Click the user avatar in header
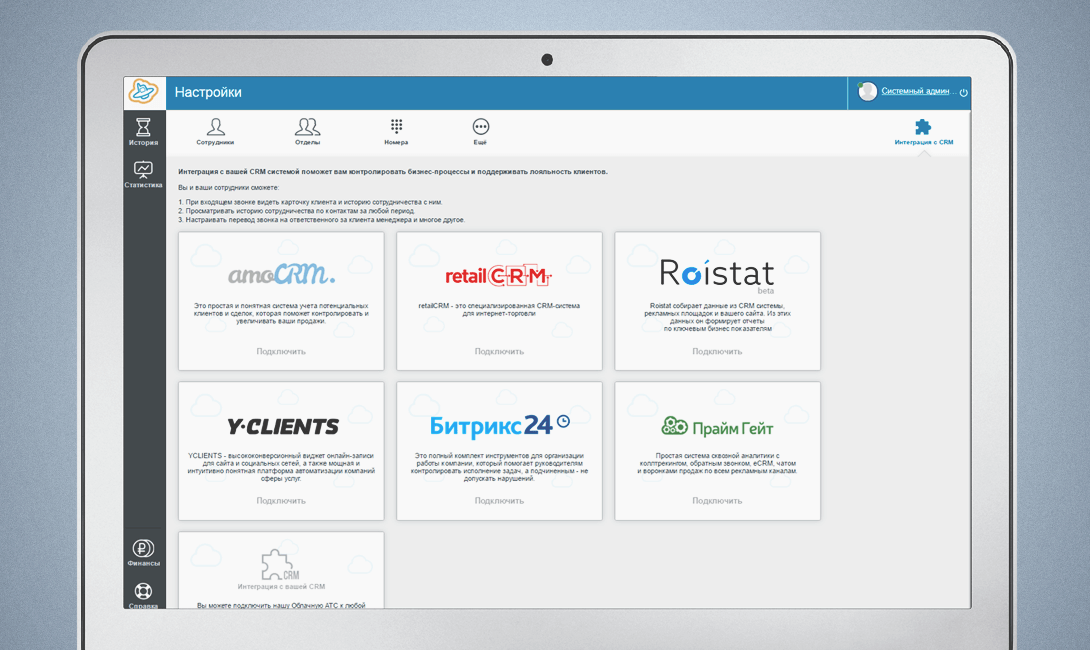 pyautogui.click(x=868, y=92)
